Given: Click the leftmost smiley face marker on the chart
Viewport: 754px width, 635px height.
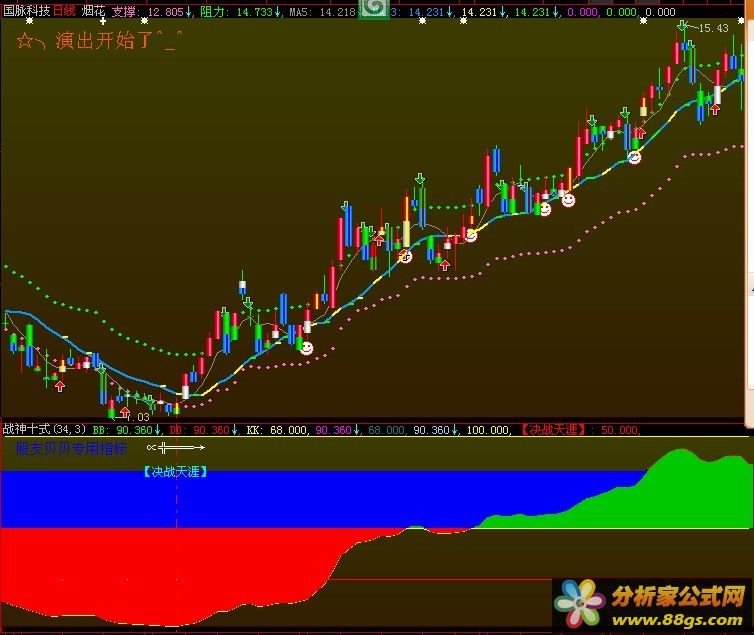Looking at the screenshot, I should [306, 348].
